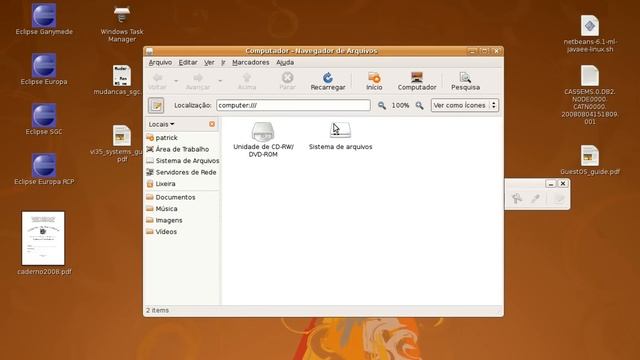Image resolution: width=640 pixels, height=360 pixels.
Task: Click the Avançar forward button
Action: point(198,81)
